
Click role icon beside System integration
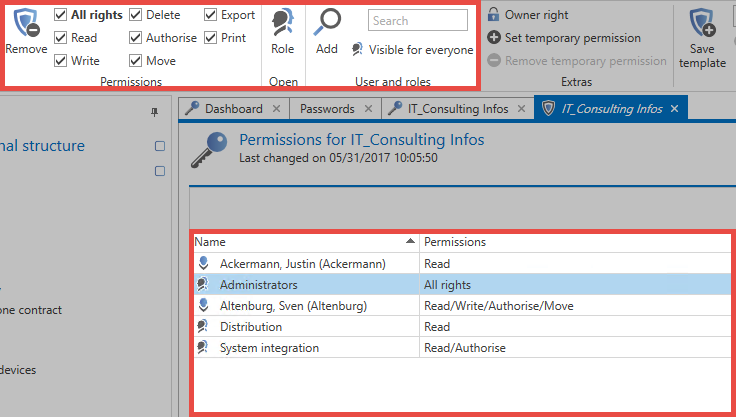202,347
